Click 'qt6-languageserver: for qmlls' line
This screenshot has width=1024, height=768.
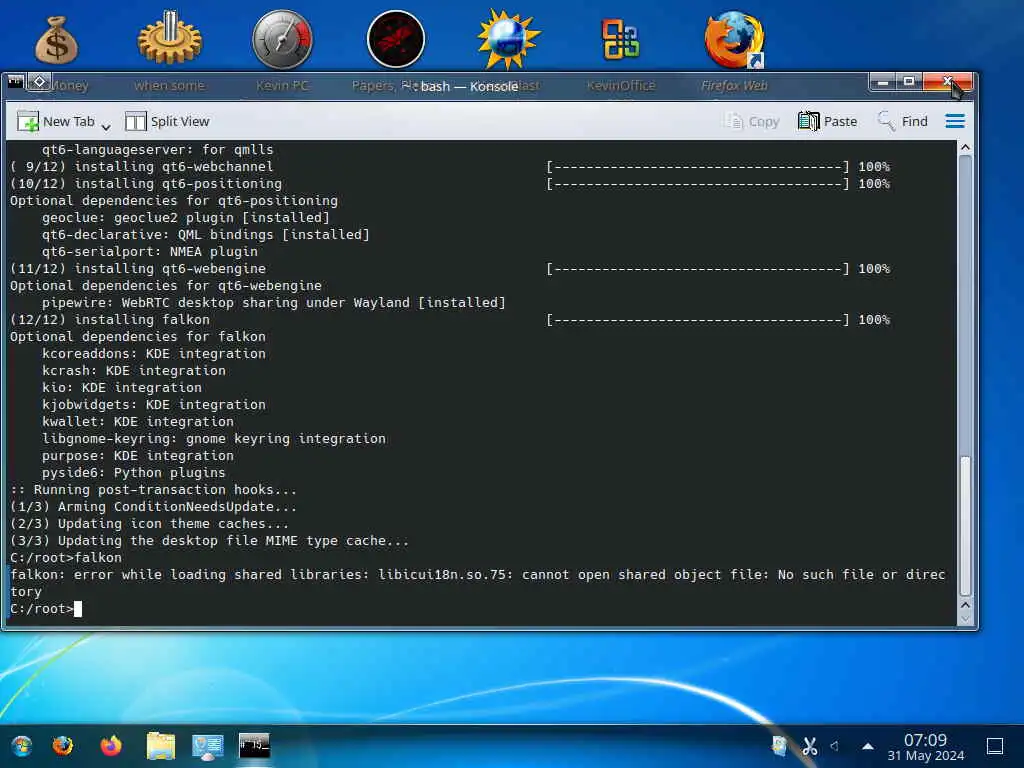pyautogui.click(x=157, y=150)
